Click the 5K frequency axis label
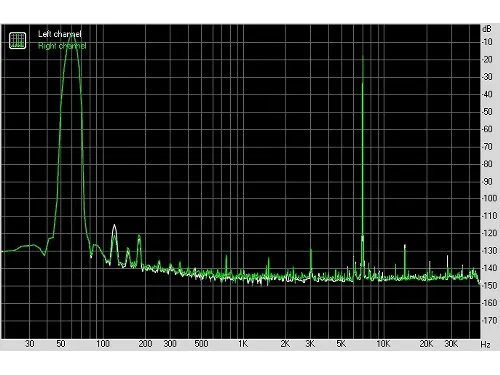The image size is (500, 375). click(x=341, y=344)
